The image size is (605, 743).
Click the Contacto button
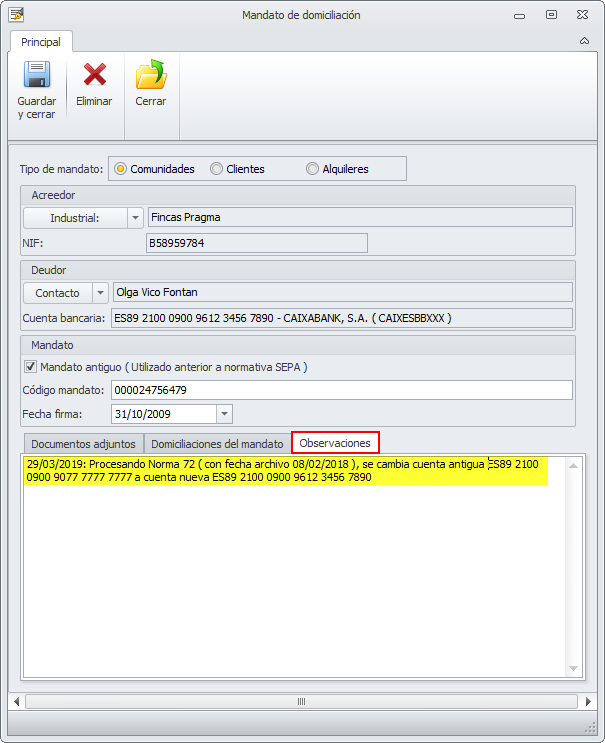tap(57, 293)
